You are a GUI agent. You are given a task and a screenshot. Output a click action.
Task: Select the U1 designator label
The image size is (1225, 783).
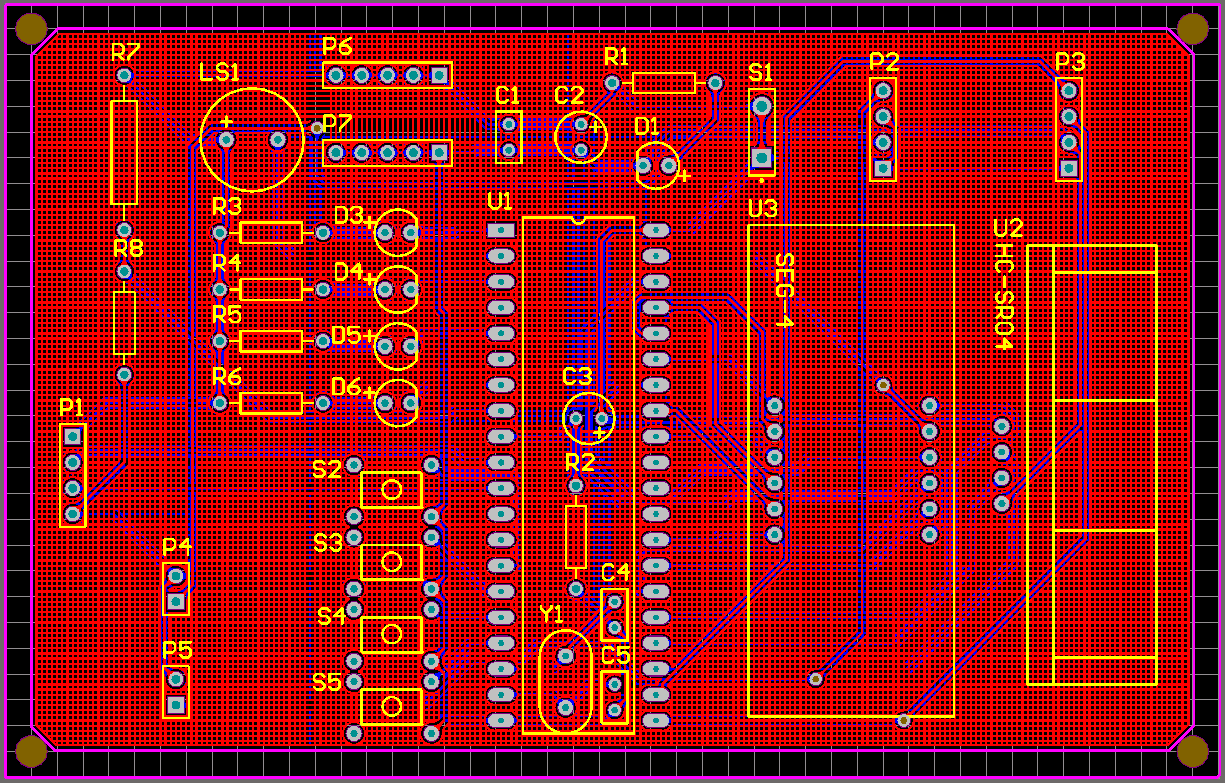[x=500, y=201]
